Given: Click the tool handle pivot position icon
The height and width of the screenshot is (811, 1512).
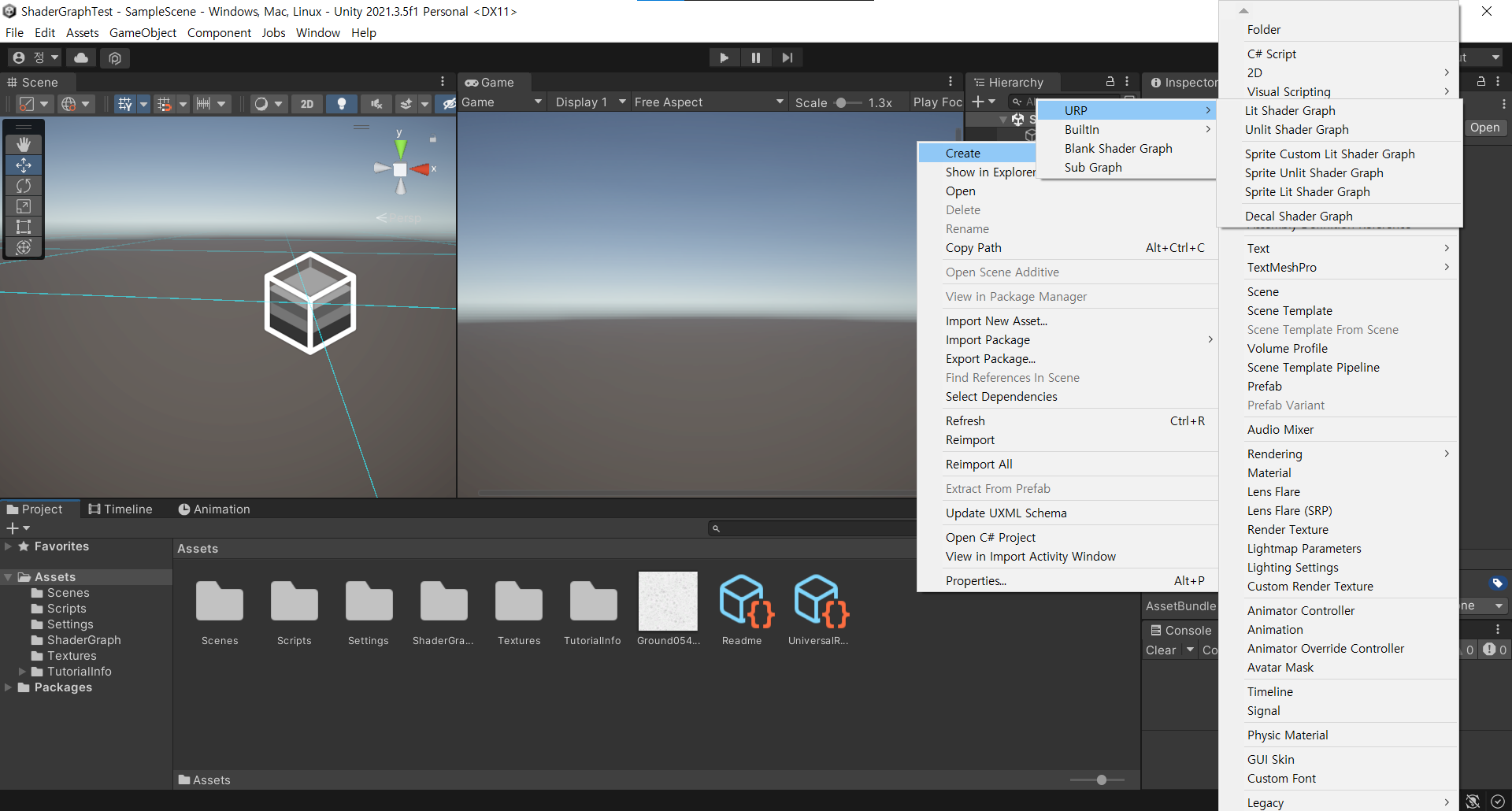Looking at the screenshot, I should pyautogui.click(x=27, y=103).
